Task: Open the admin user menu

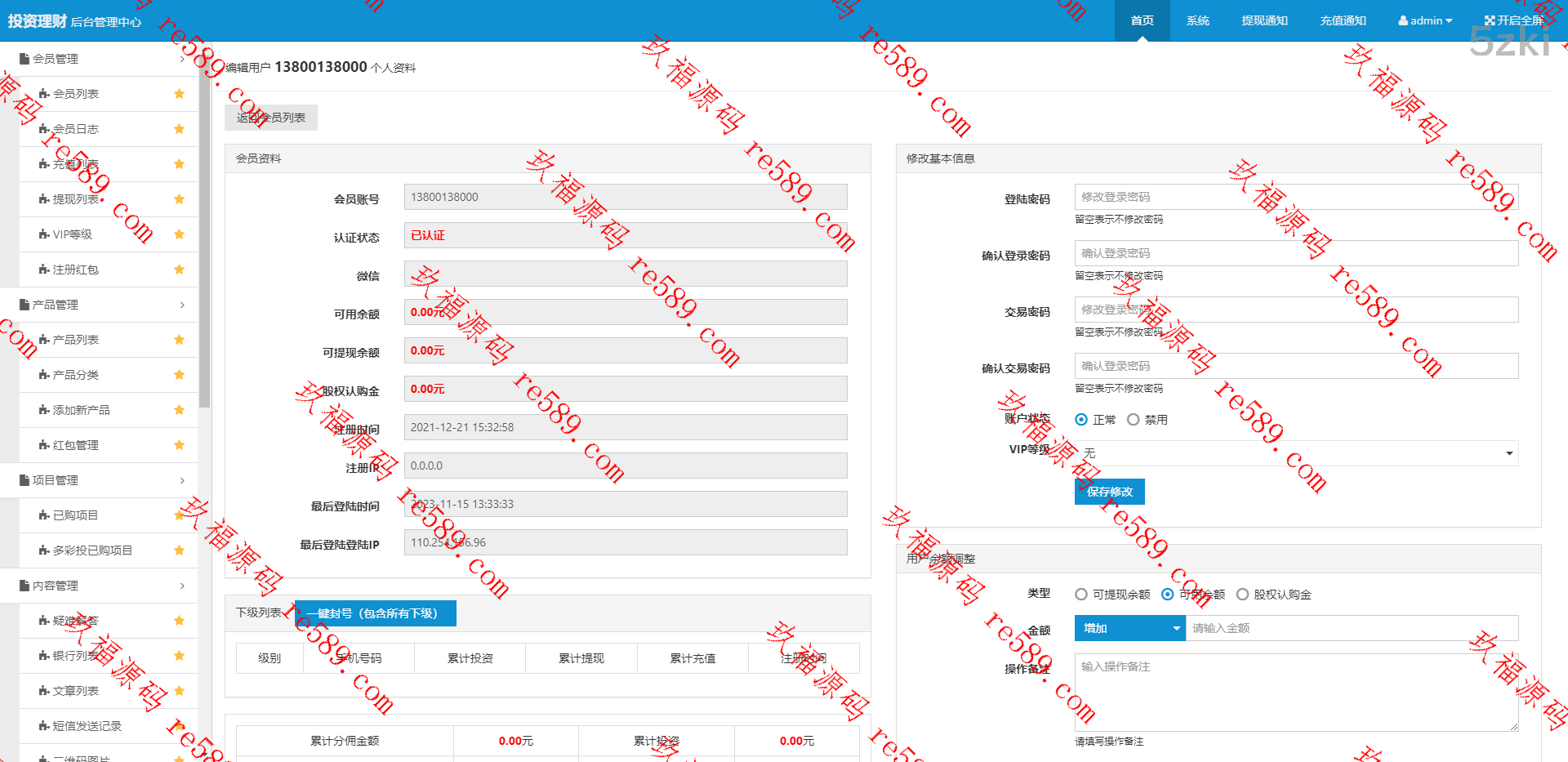Action: pyautogui.click(x=1425, y=20)
